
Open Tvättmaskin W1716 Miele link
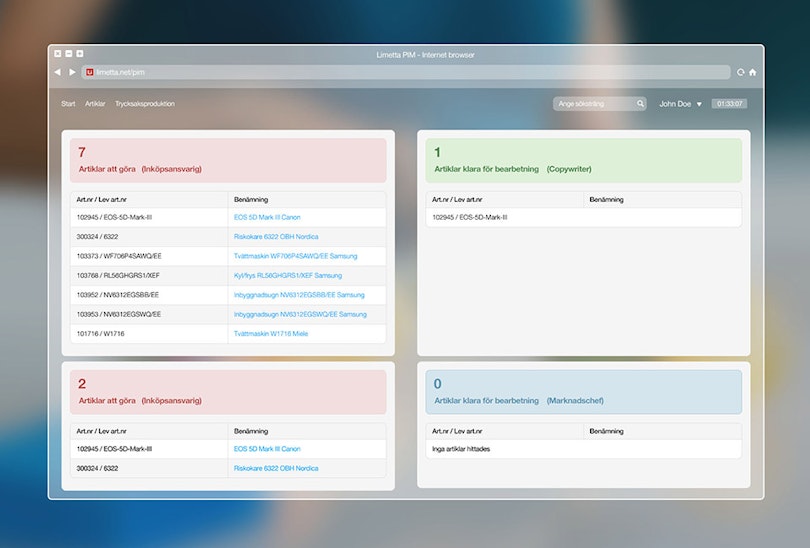pos(271,334)
